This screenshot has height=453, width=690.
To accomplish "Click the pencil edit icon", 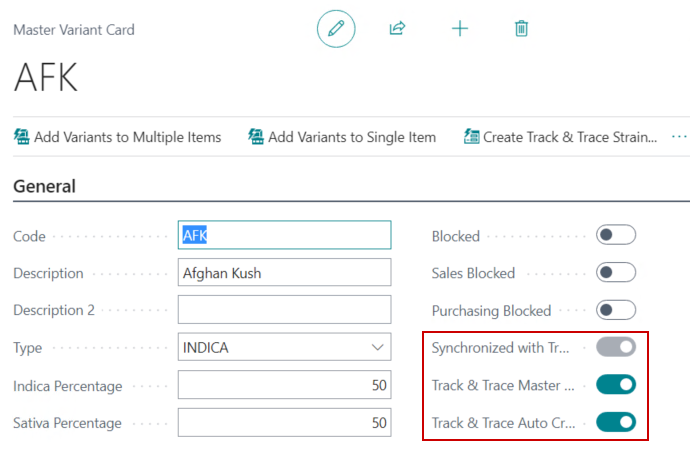I will [x=336, y=28].
